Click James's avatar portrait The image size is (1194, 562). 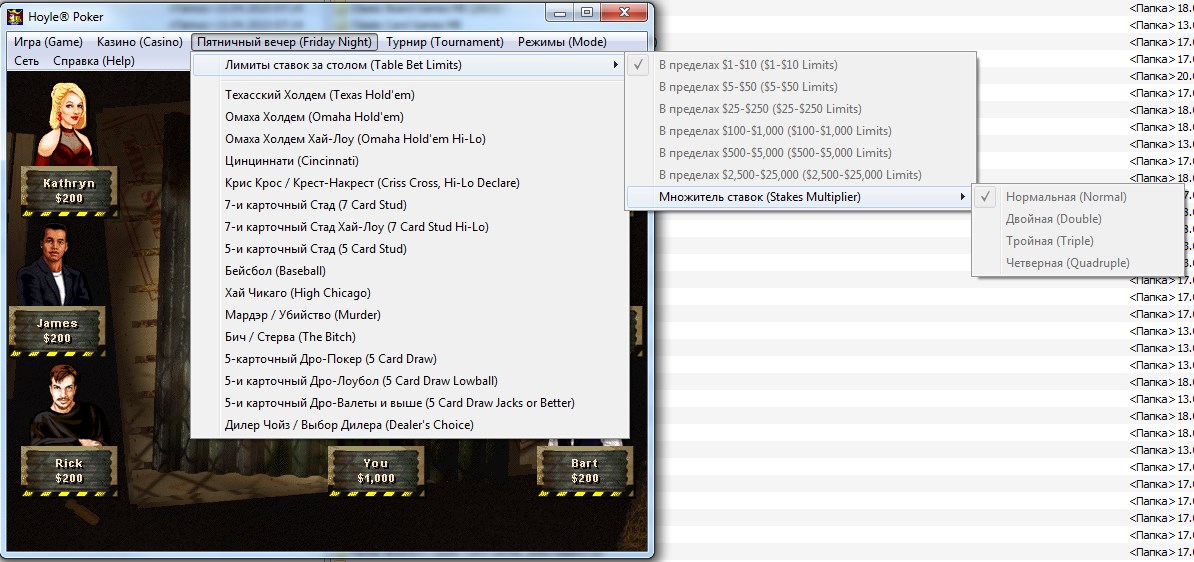53,265
